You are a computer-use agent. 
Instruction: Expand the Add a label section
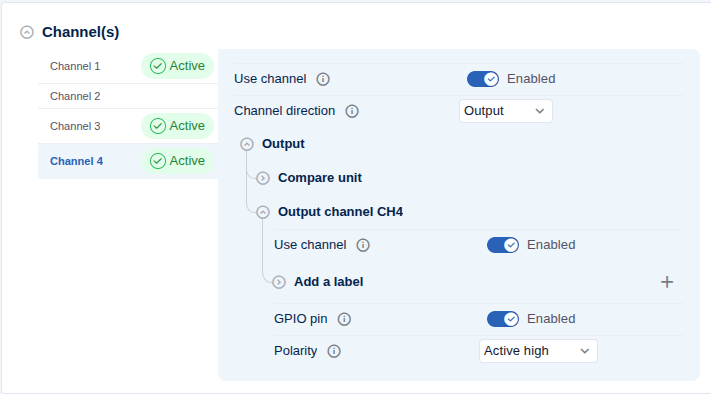279,282
